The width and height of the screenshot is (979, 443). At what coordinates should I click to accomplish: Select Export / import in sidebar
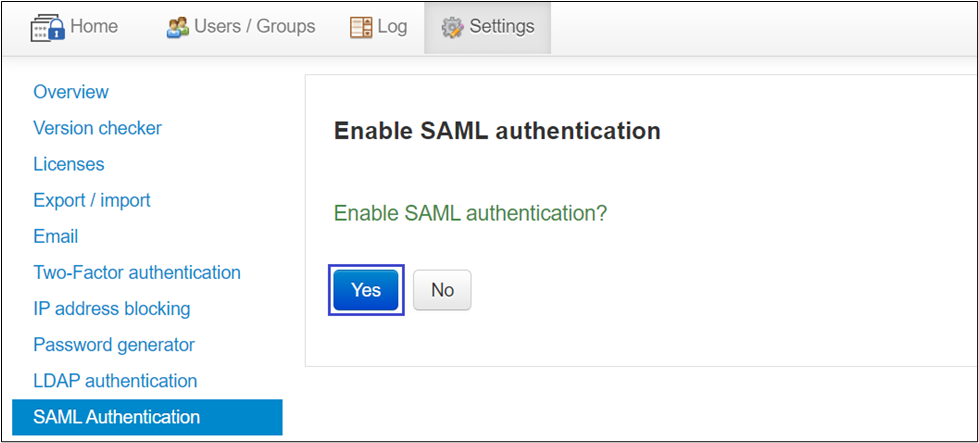[92, 200]
